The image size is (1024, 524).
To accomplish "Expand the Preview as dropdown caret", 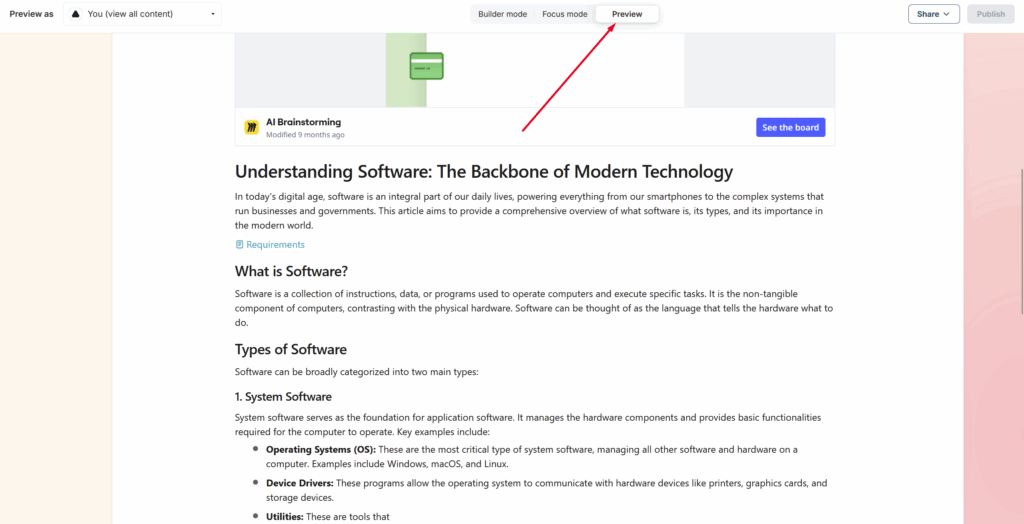I will [x=213, y=14].
